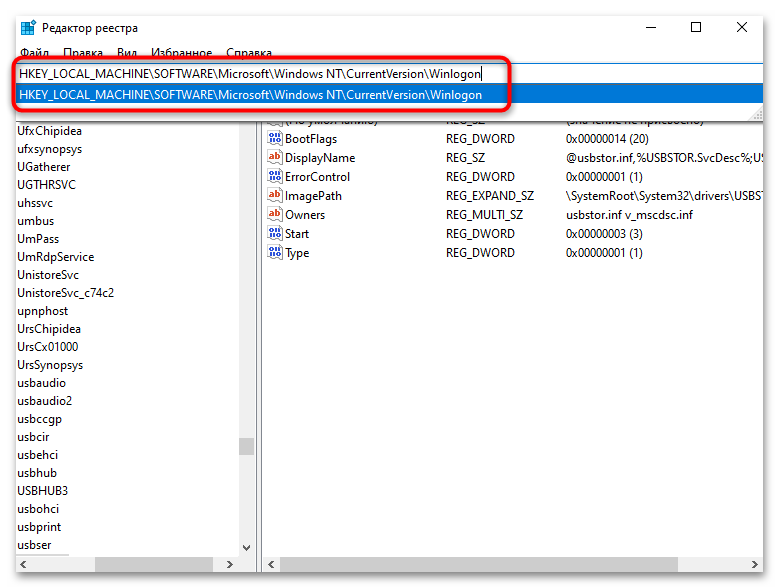Select the UmPass key
The image size is (779, 588).
tap(38, 239)
